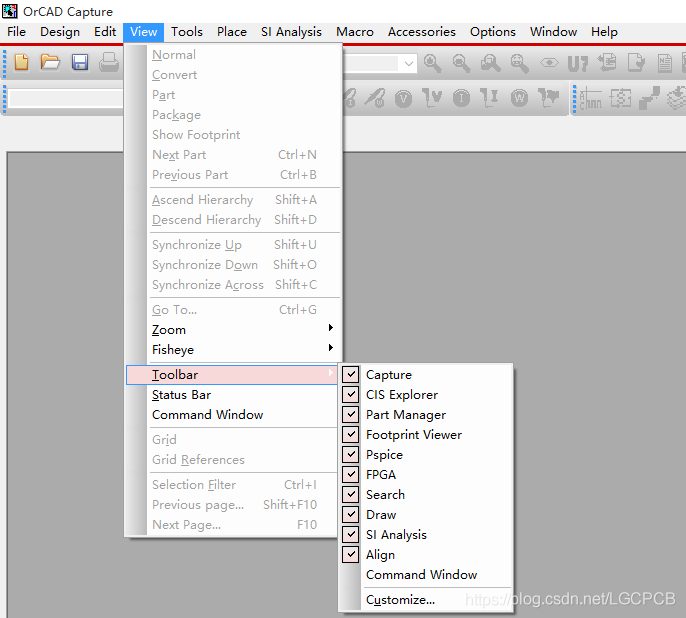Viewport: 686px width, 618px height.
Task: Uncheck the SI Analysis toolbar checkbox
Action: click(x=351, y=534)
